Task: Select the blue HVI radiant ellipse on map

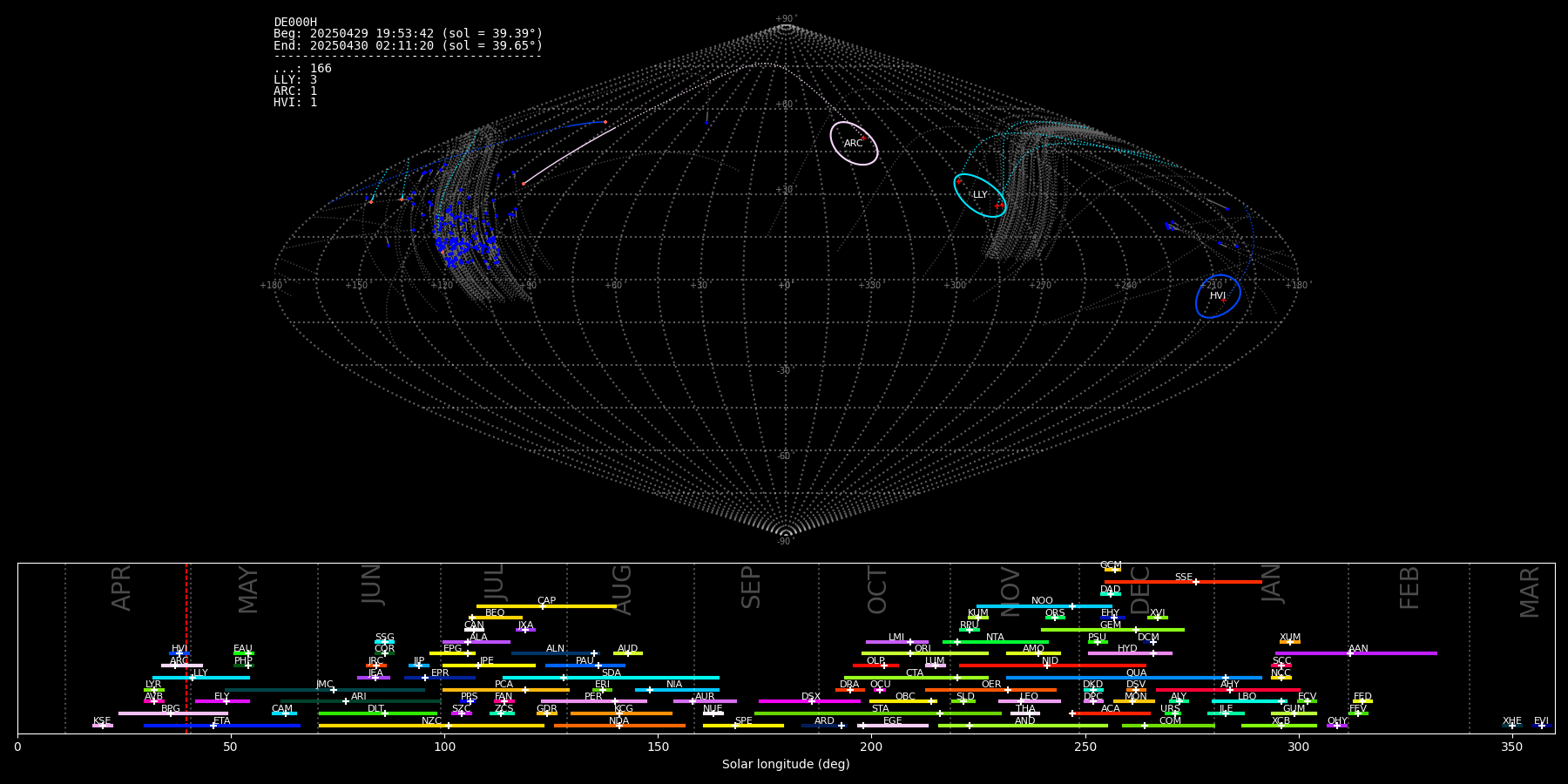Action: click(1218, 296)
